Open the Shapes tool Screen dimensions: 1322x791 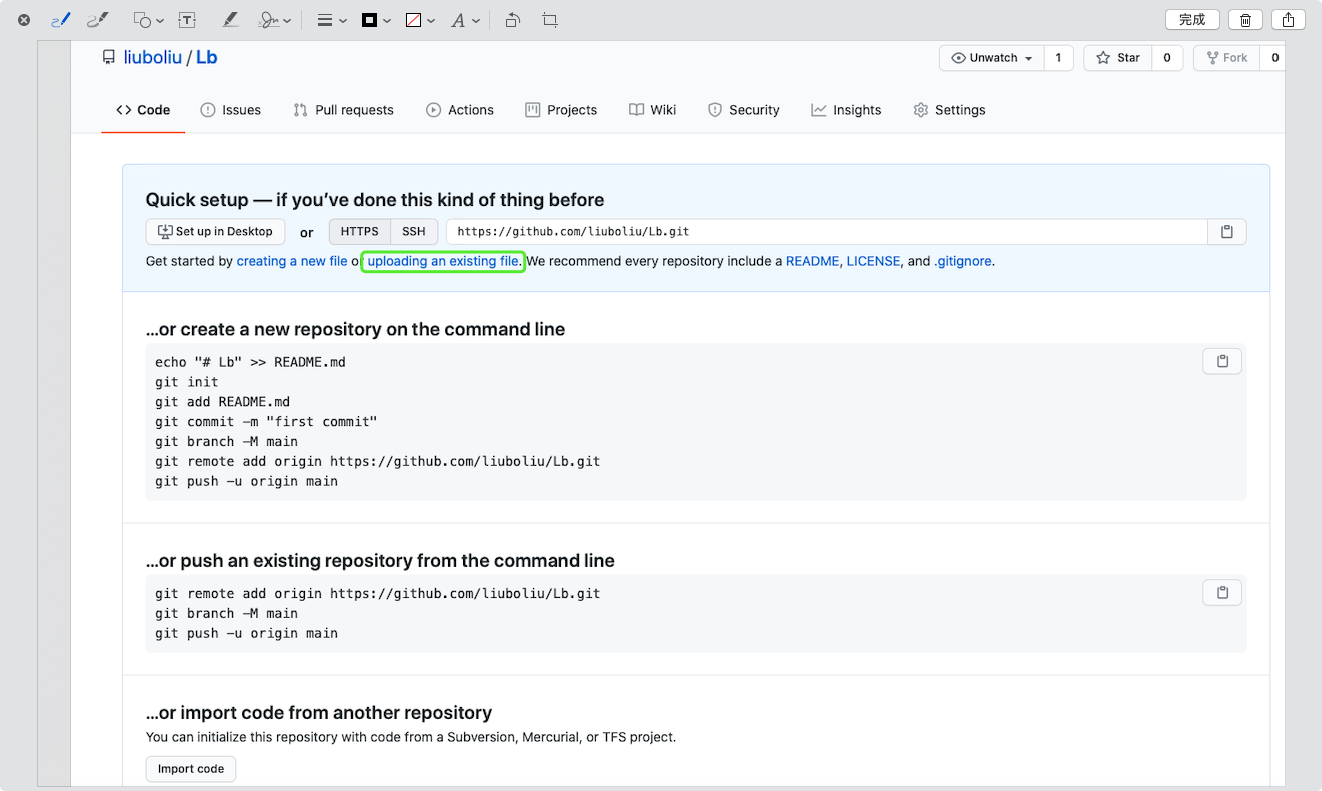[141, 19]
